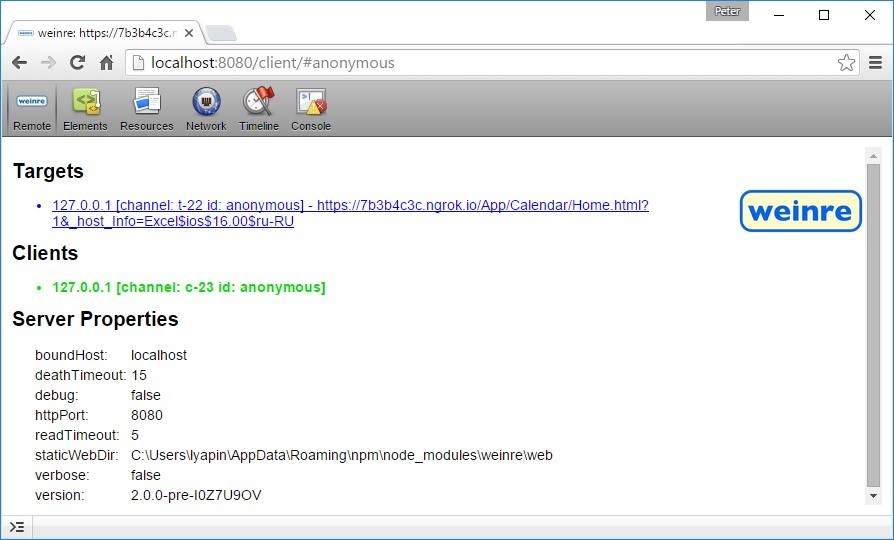This screenshot has height=540, width=894.
Task: Switch to the Elements panel
Action: (86, 109)
